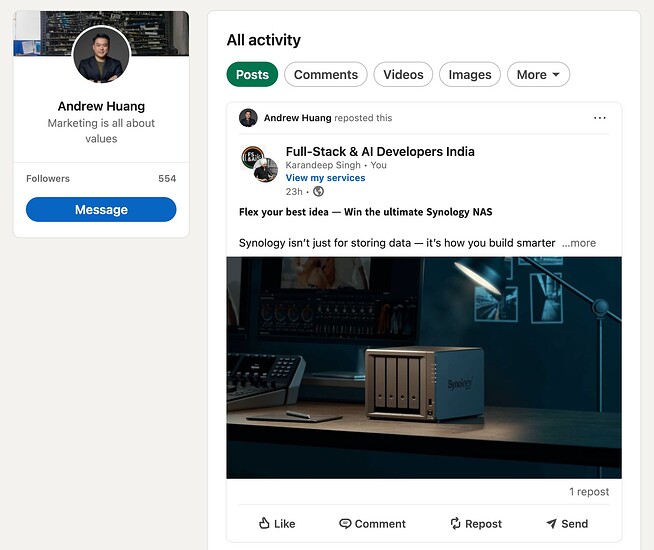Switch to the Comments tab

point(326,75)
